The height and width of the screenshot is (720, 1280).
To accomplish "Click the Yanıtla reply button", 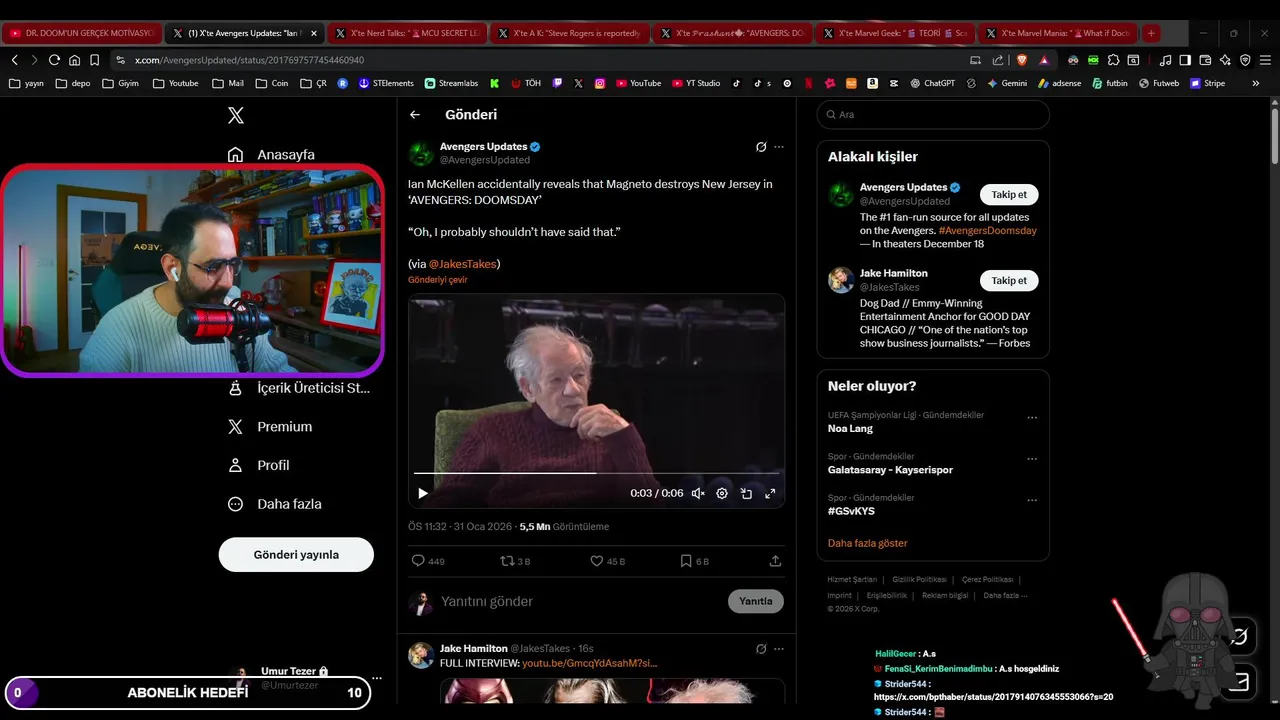I will coord(756,602).
